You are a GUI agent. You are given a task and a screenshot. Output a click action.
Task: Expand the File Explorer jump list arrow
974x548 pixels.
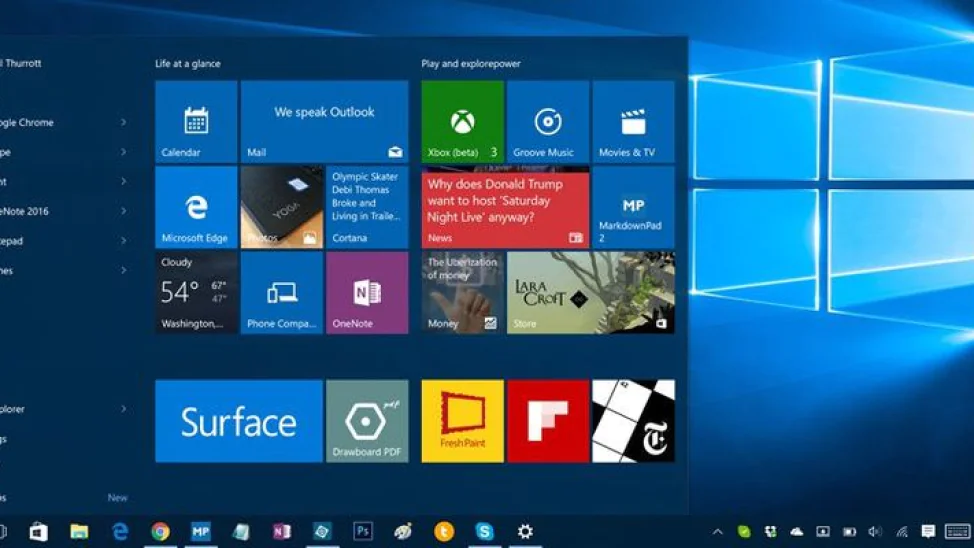123,409
